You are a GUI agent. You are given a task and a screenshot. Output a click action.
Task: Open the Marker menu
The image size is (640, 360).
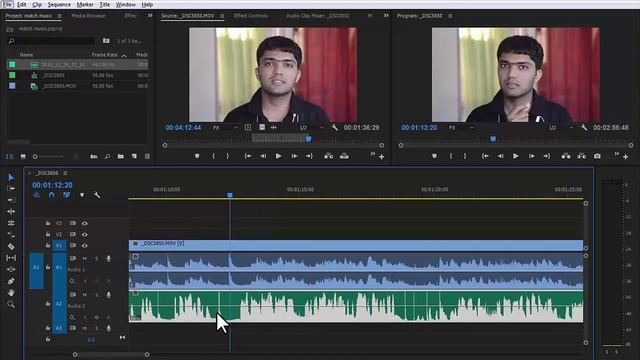[85, 4]
